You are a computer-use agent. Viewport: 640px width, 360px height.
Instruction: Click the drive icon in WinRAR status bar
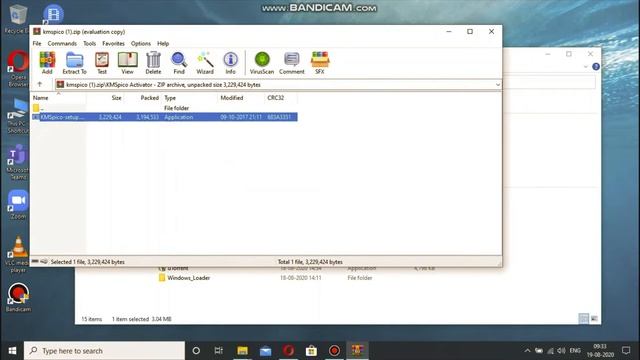pos(35,262)
